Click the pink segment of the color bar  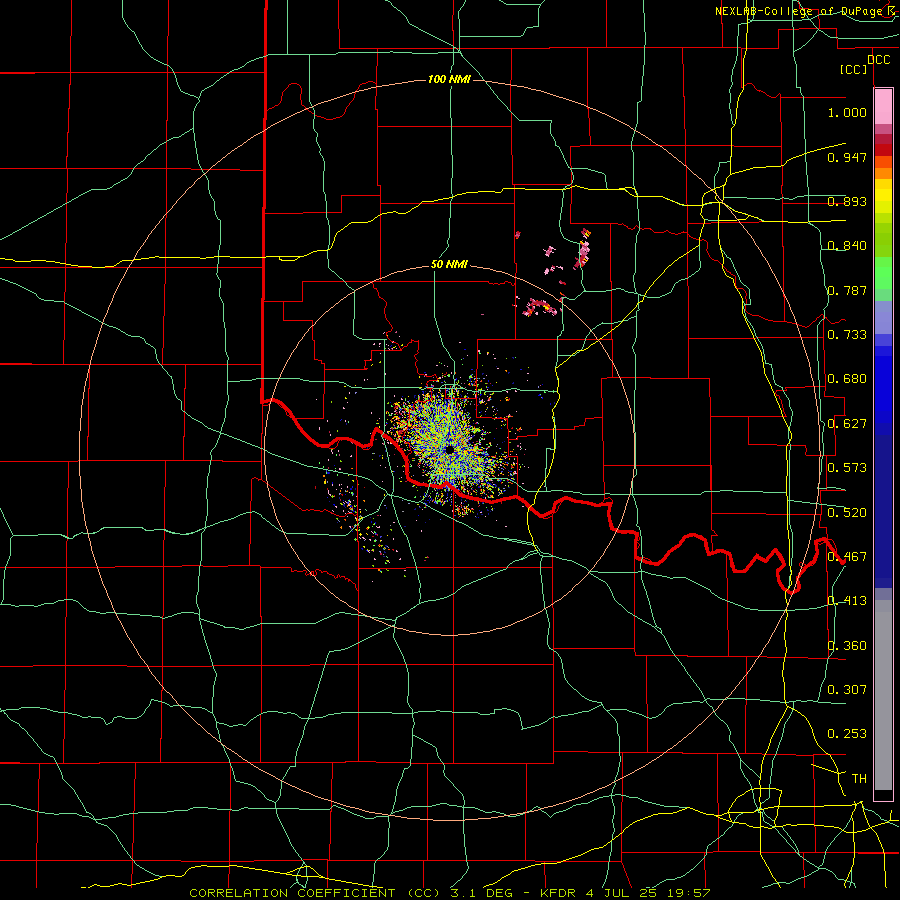[x=883, y=107]
